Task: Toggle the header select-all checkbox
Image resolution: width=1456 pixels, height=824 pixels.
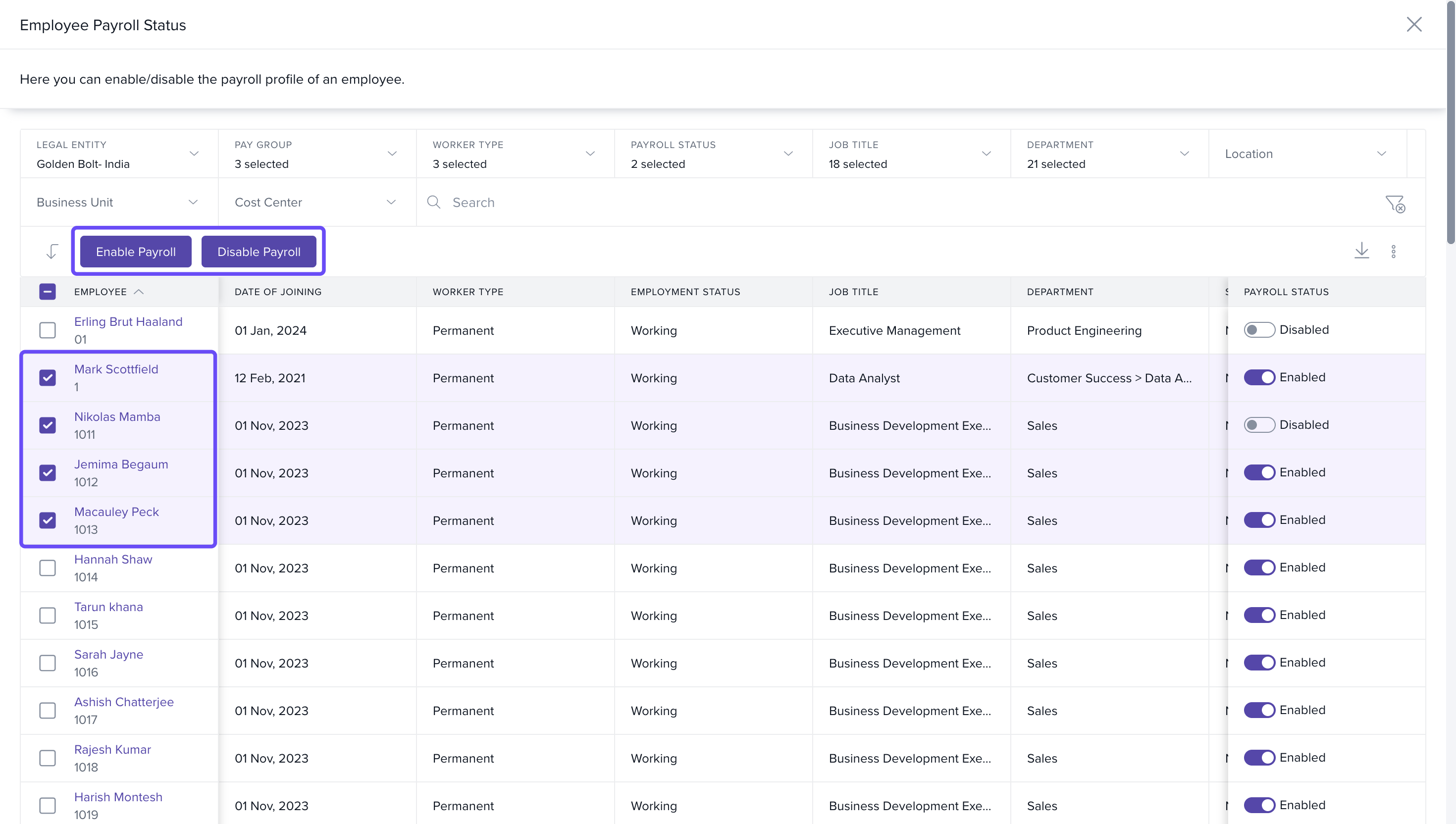Action: pyautogui.click(x=48, y=292)
